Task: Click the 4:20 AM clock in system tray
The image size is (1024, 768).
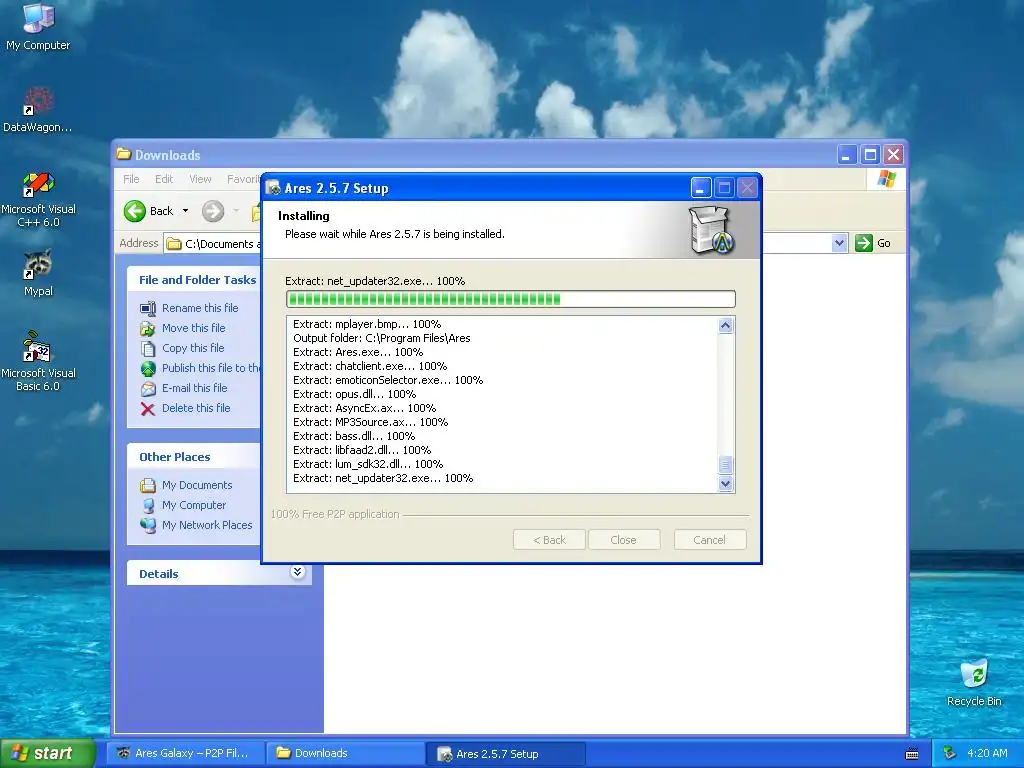Action: pos(987,753)
